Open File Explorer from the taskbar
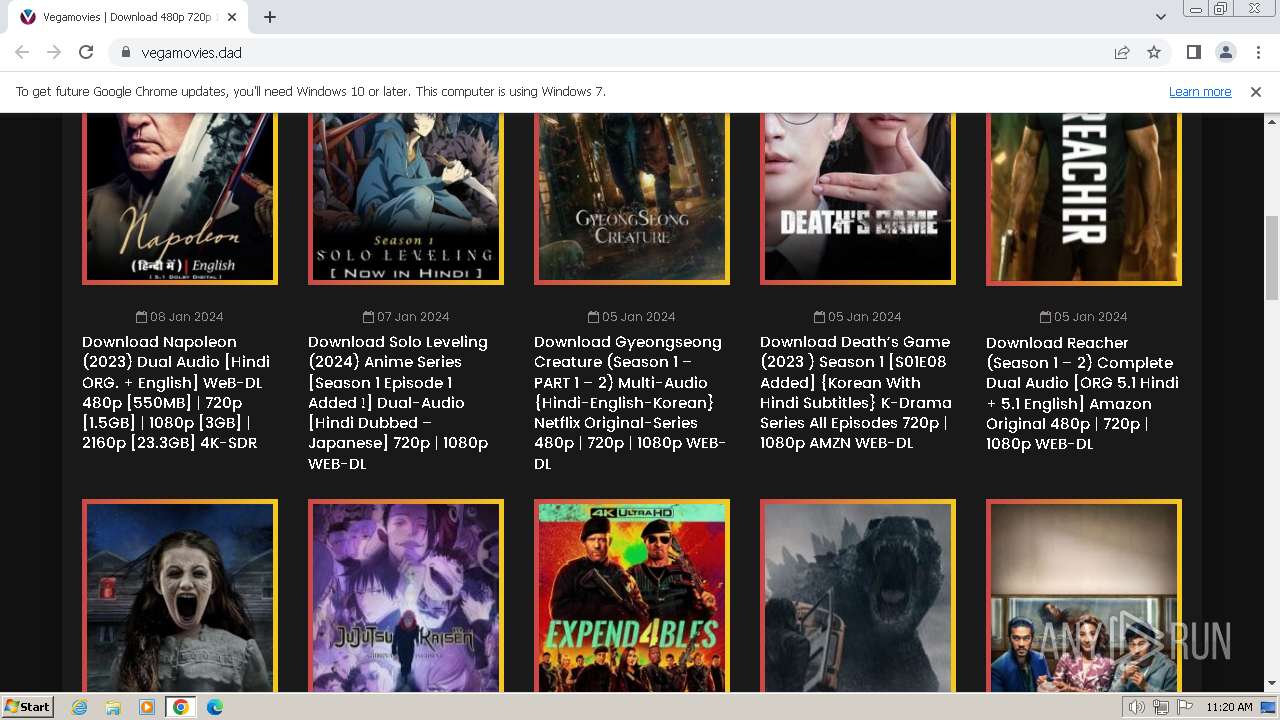This screenshot has height=720, width=1280. (113, 707)
